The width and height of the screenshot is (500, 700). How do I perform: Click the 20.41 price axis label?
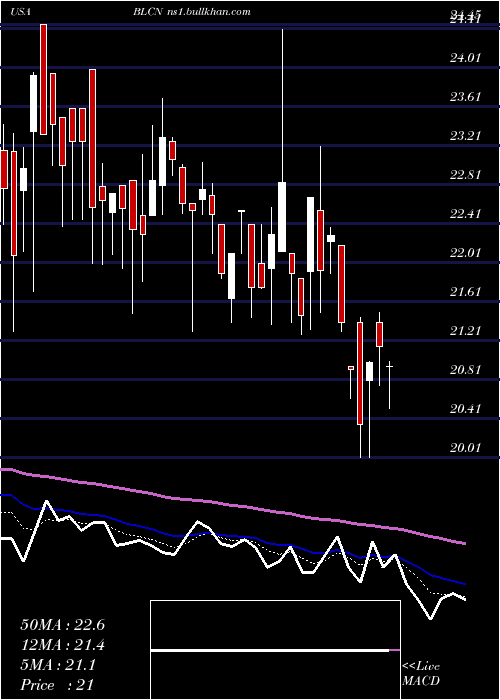[x=465, y=408]
